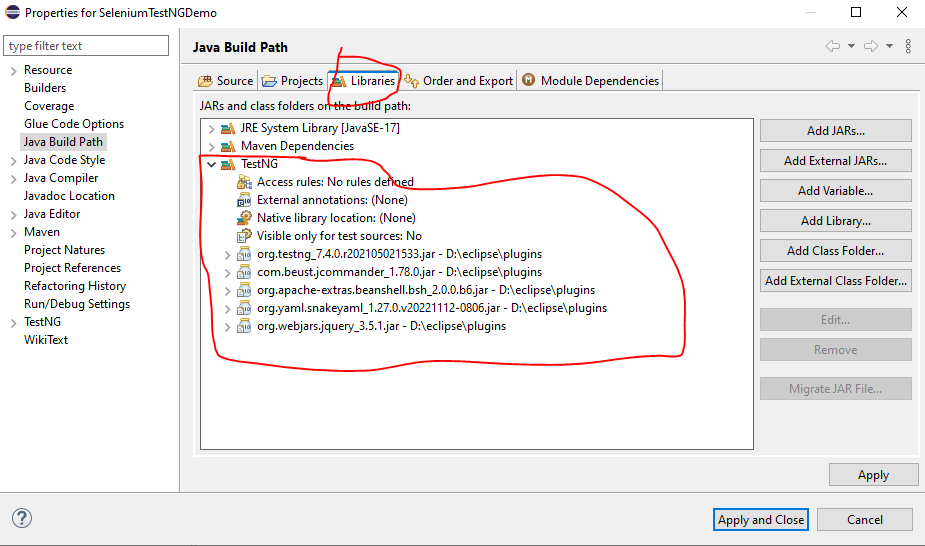Click the forward navigation arrow icon
This screenshot has width=925, height=546.
871,46
